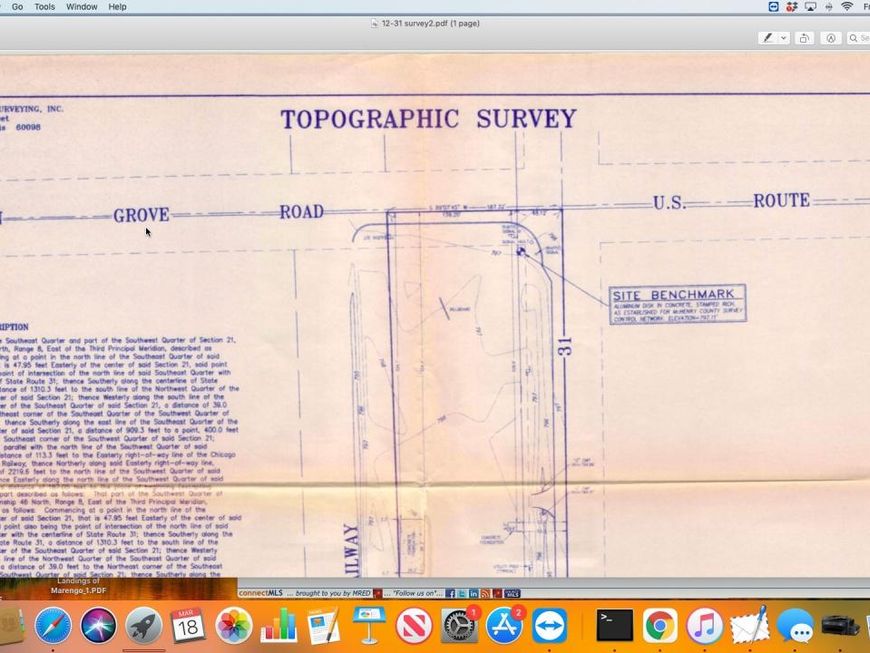The height and width of the screenshot is (653, 870).
Task: Open the Markup toolbar
Action: pyautogui.click(x=831, y=38)
